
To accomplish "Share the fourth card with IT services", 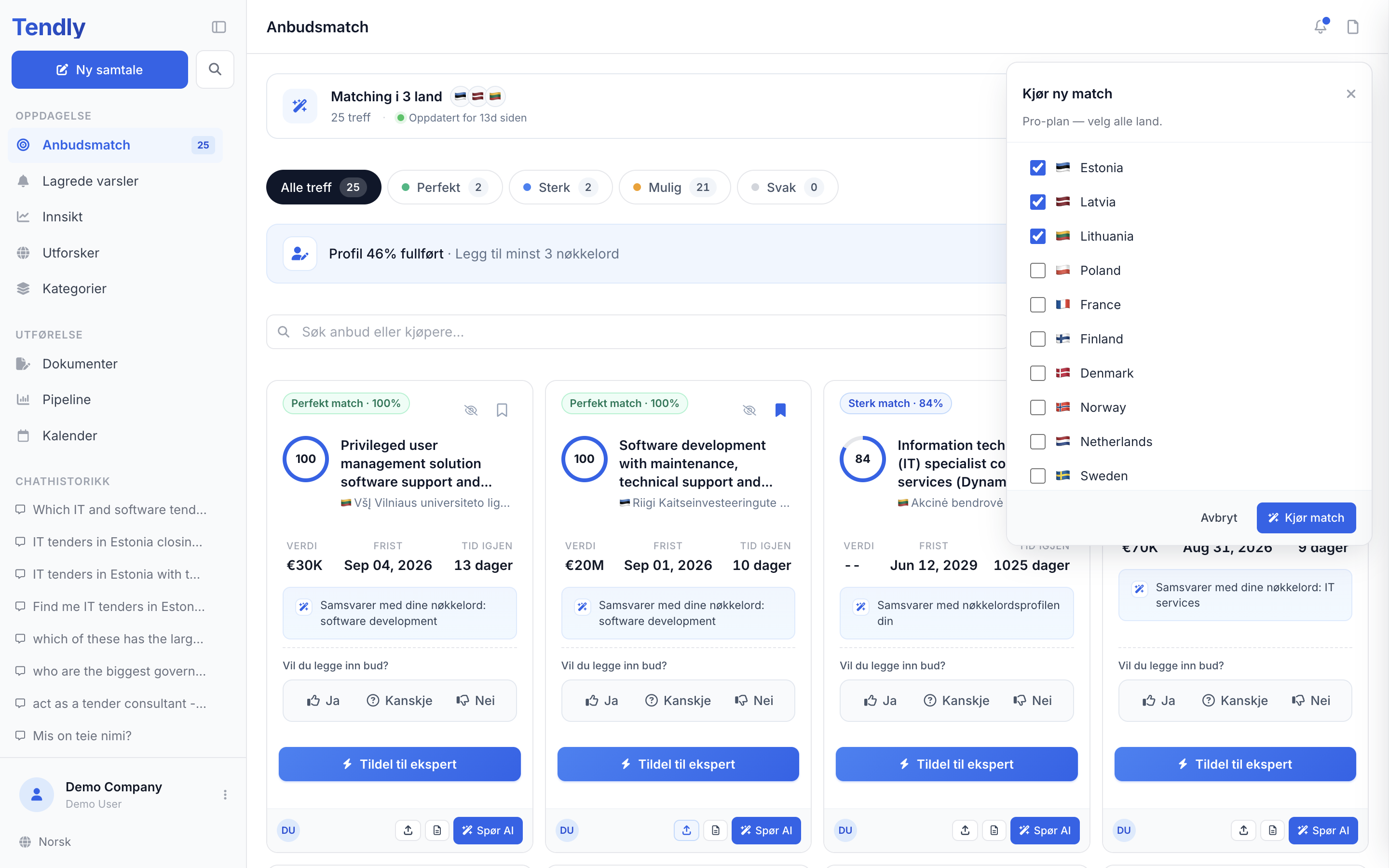I will tap(1243, 830).
